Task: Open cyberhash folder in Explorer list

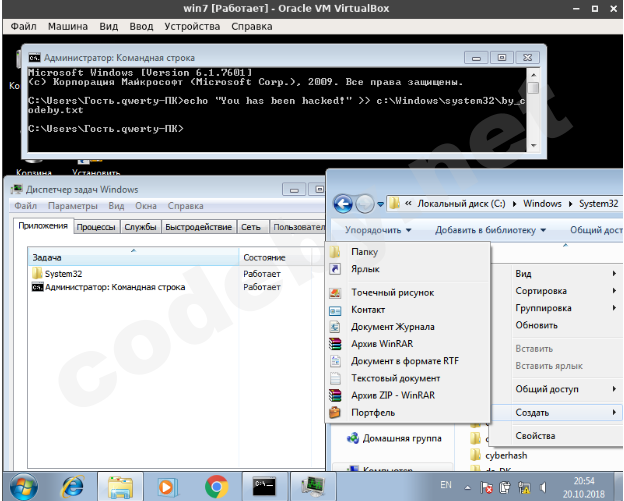Action: tap(499, 455)
